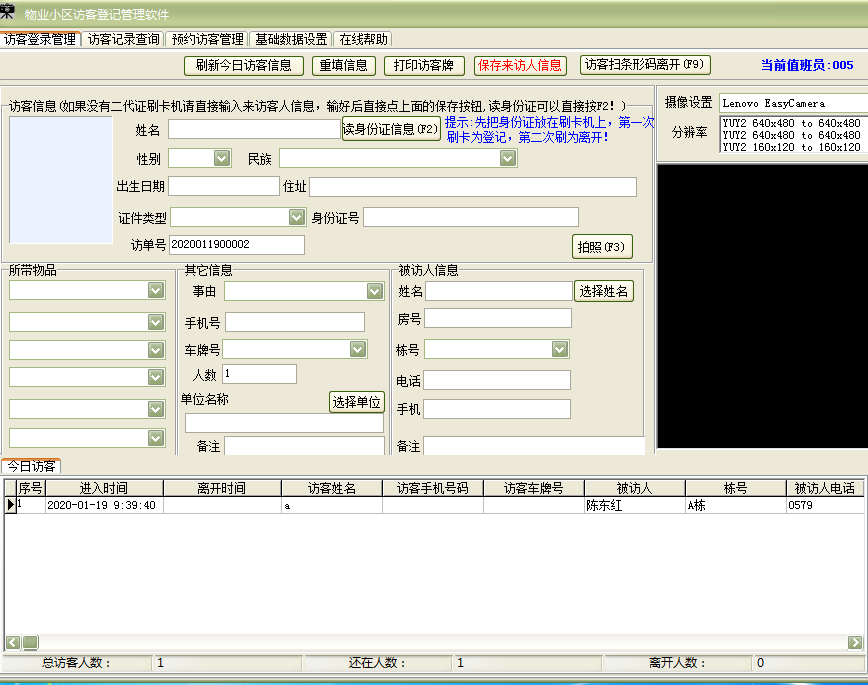Open the 性别 dropdown
Viewport: 868px width, 685px height.
(221, 158)
